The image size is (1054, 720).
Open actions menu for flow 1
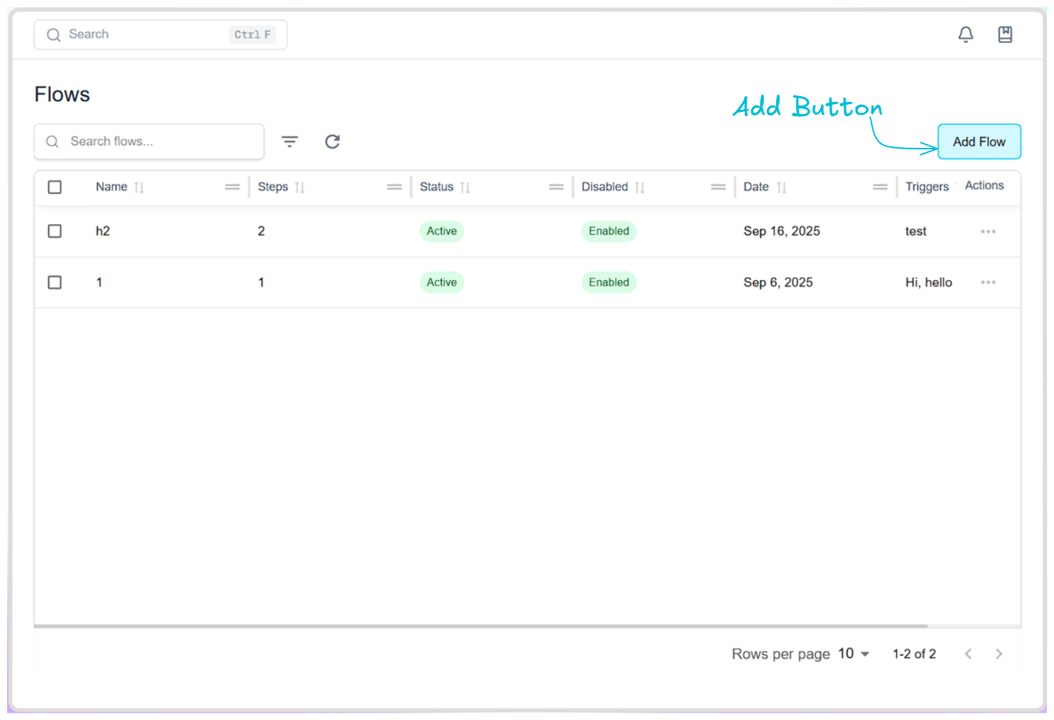tap(988, 282)
